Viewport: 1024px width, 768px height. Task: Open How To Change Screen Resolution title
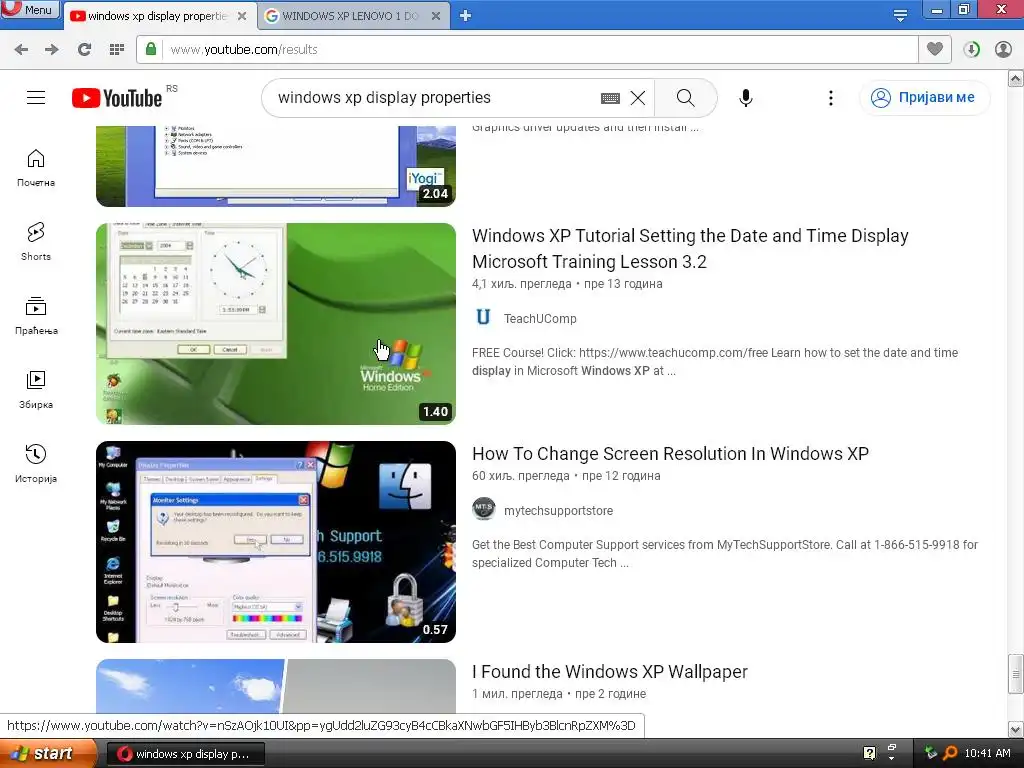click(670, 454)
